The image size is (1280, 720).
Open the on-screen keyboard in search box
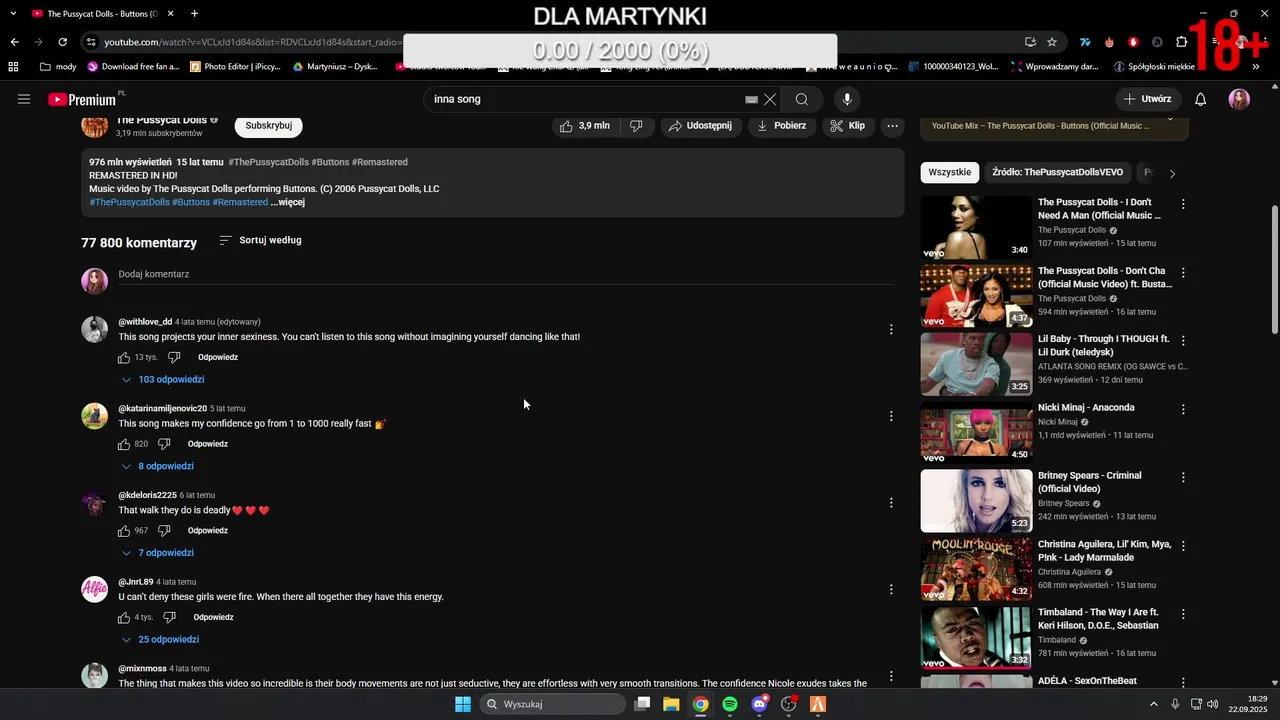[751, 99]
